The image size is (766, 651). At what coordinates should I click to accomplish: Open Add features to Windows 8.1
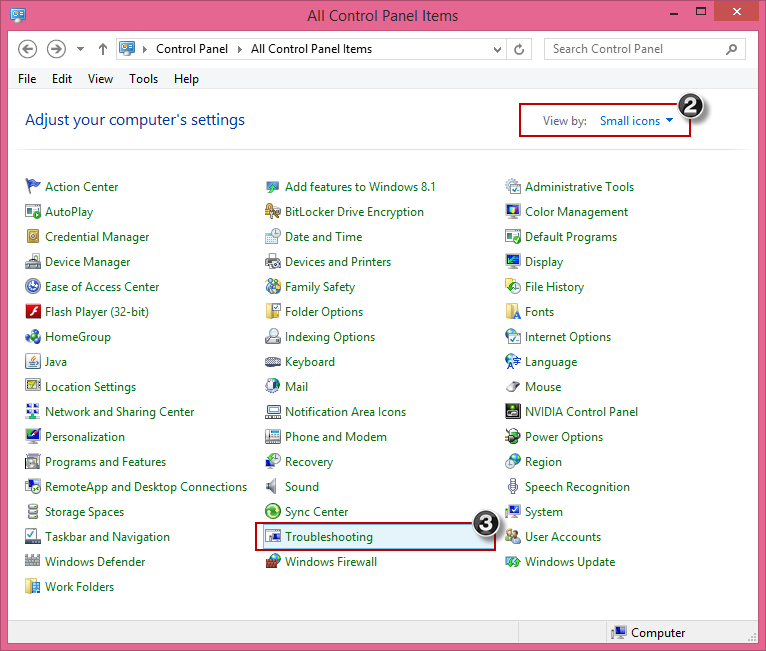[x=360, y=186]
